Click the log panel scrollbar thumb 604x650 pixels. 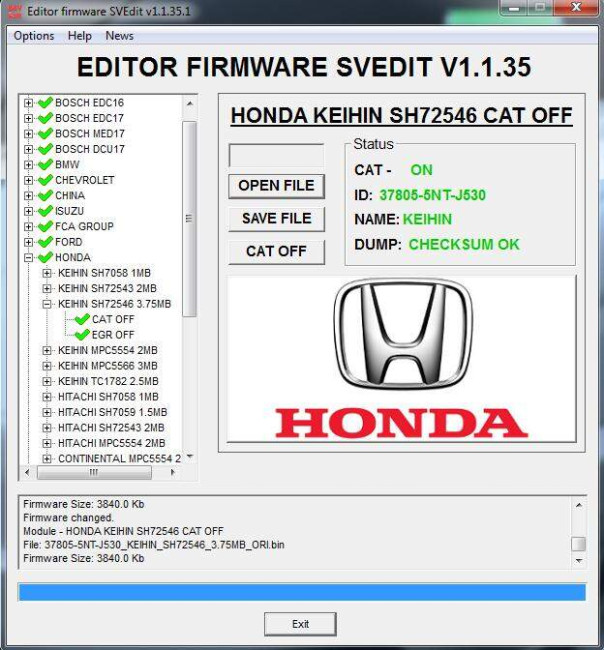579,544
